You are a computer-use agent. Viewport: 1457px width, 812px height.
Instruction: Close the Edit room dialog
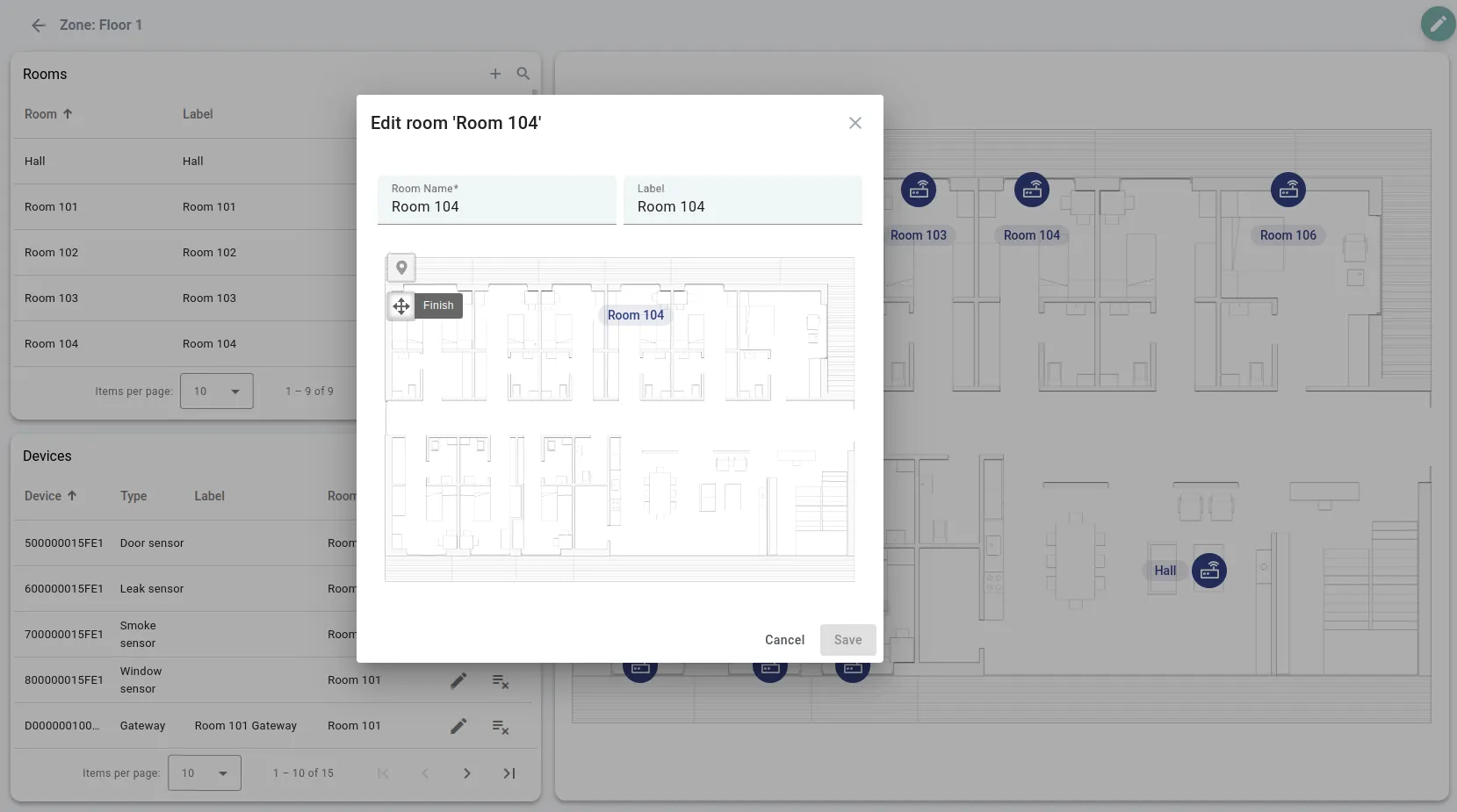[x=855, y=123]
